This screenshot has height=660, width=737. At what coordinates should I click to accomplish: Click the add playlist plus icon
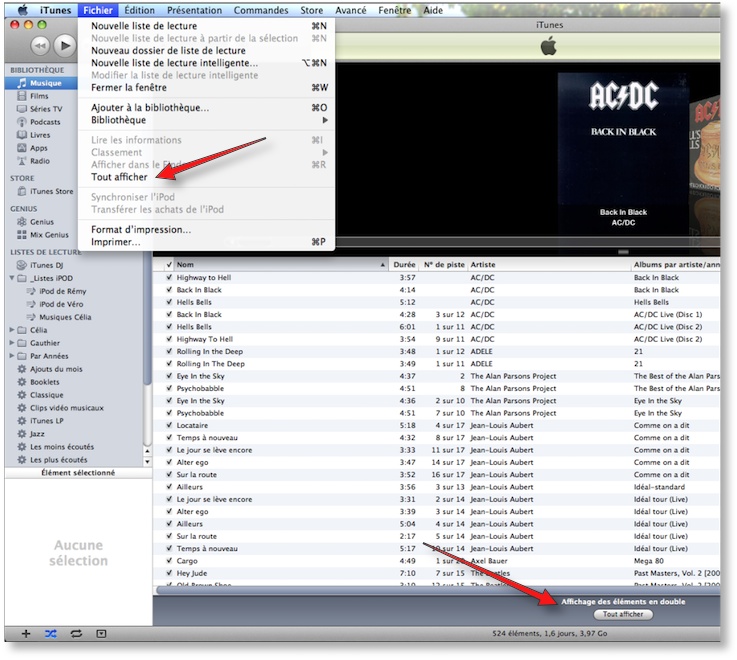point(26,634)
